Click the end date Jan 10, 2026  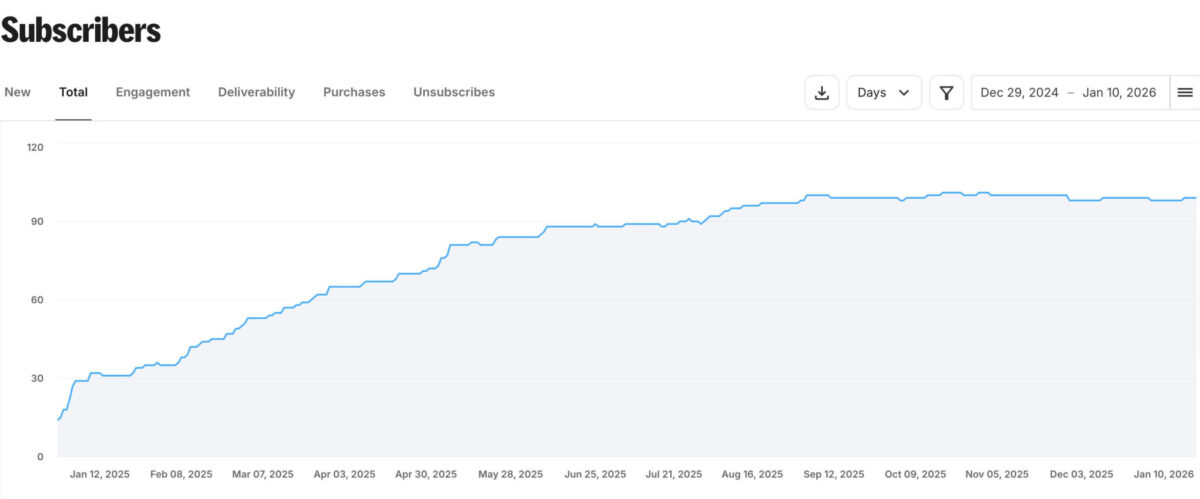pyautogui.click(x=1119, y=92)
